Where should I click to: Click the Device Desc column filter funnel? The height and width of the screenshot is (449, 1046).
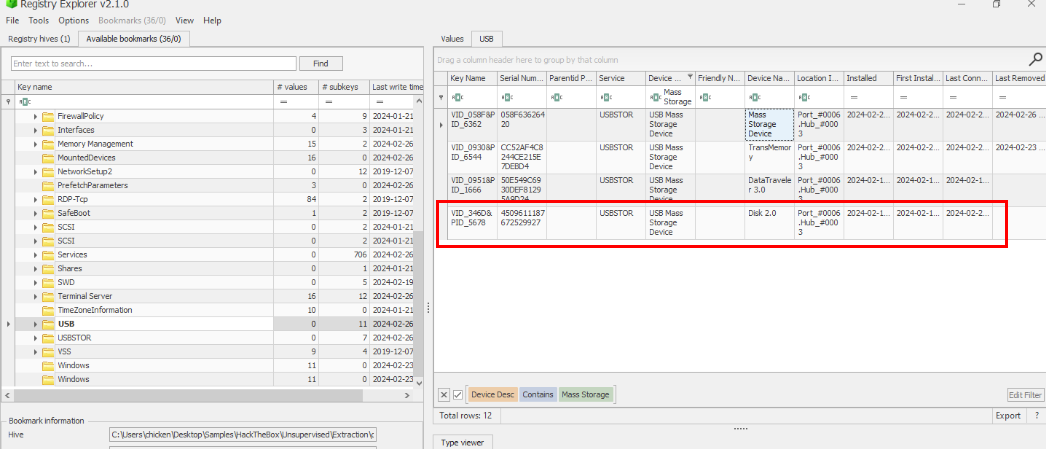pos(688,76)
